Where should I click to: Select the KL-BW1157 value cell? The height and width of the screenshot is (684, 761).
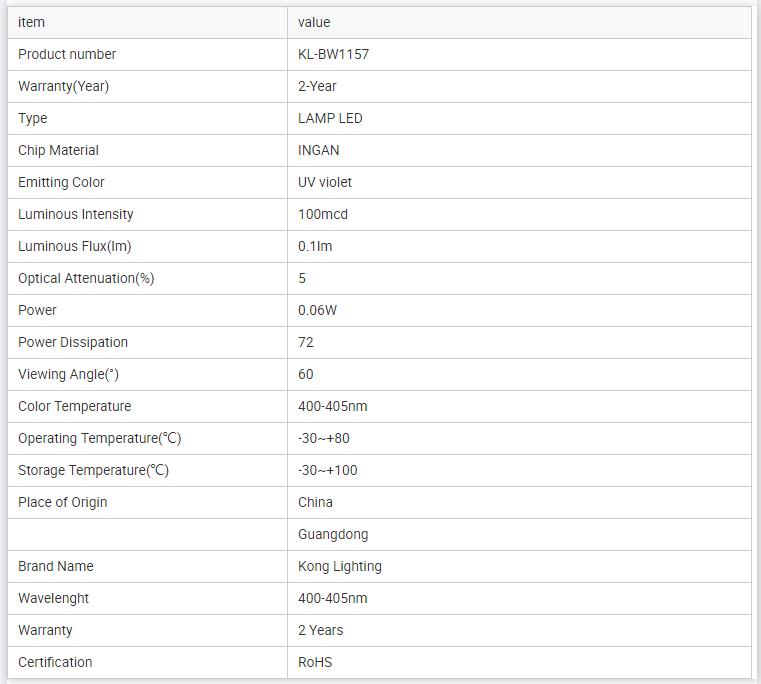[x=333, y=54]
